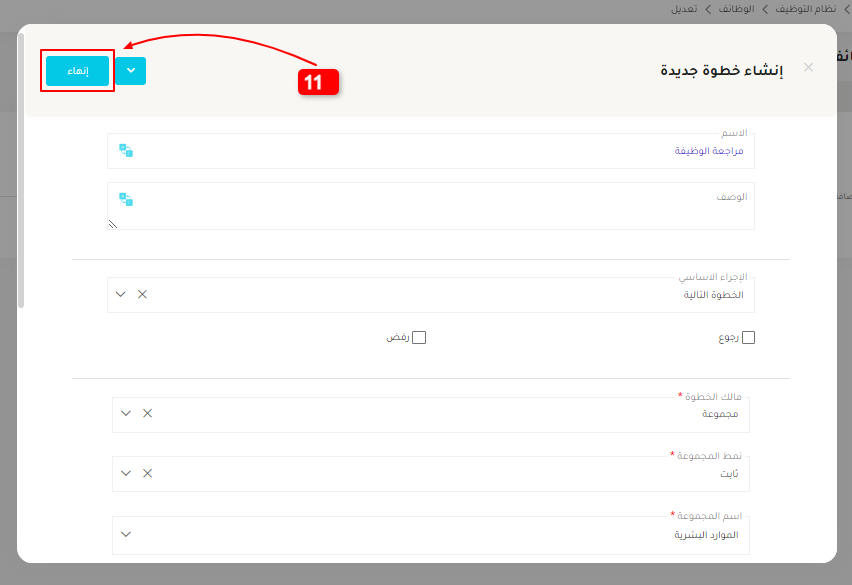Open the arrow dropdown beside the finish button

131,71
